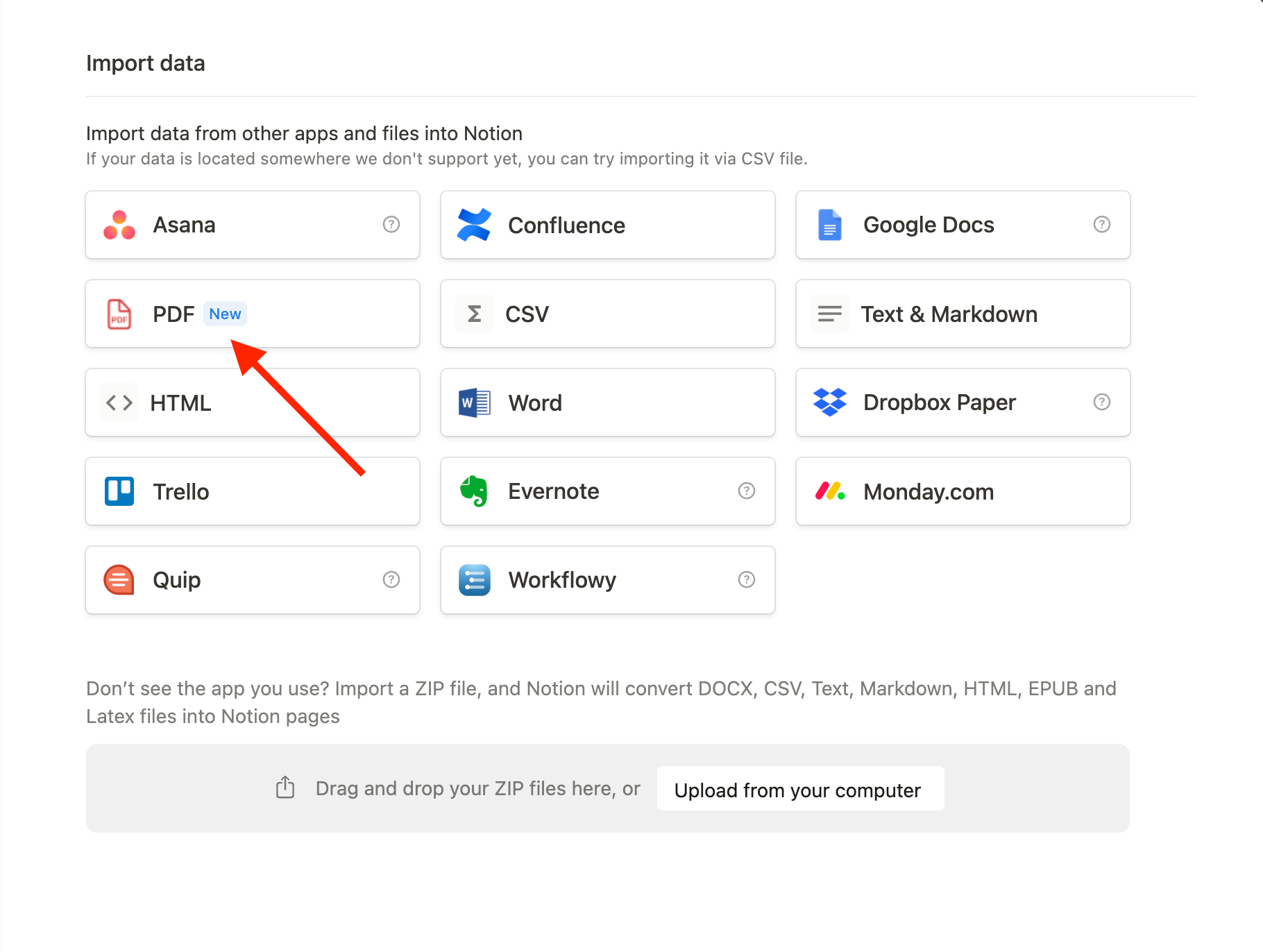
Task: Import from Monday.com
Action: tap(963, 491)
